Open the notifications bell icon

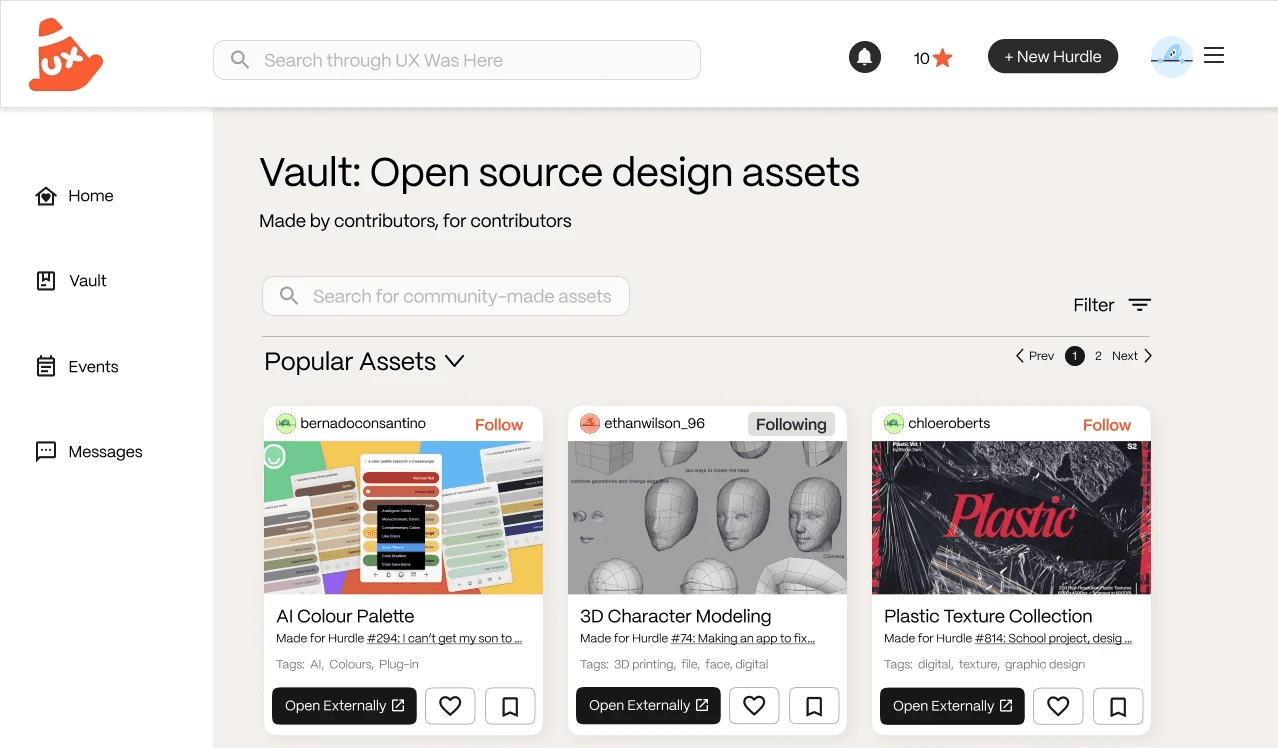(x=865, y=57)
